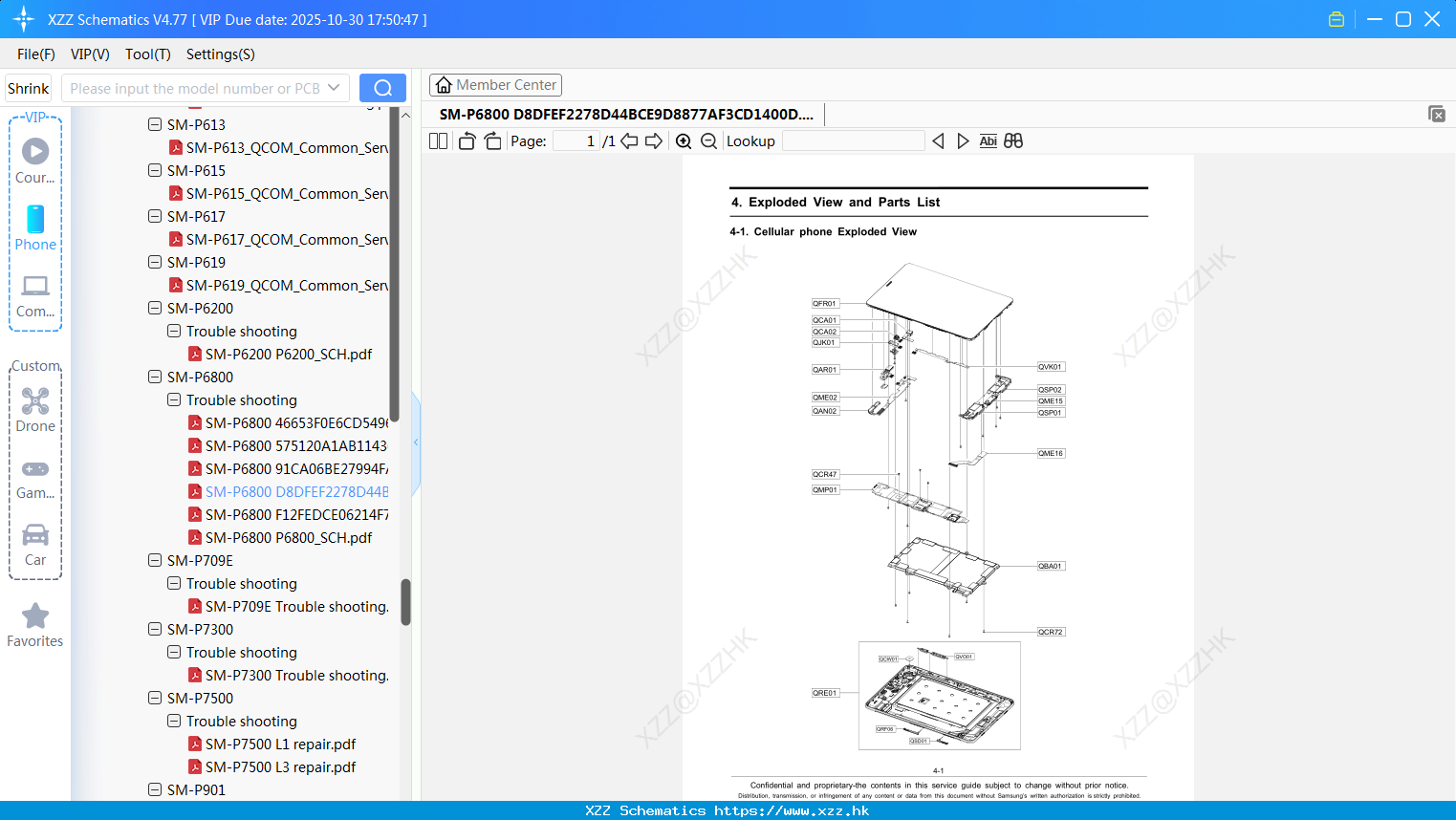Click the Page number field
The height and width of the screenshot is (820, 1456).
click(x=576, y=141)
